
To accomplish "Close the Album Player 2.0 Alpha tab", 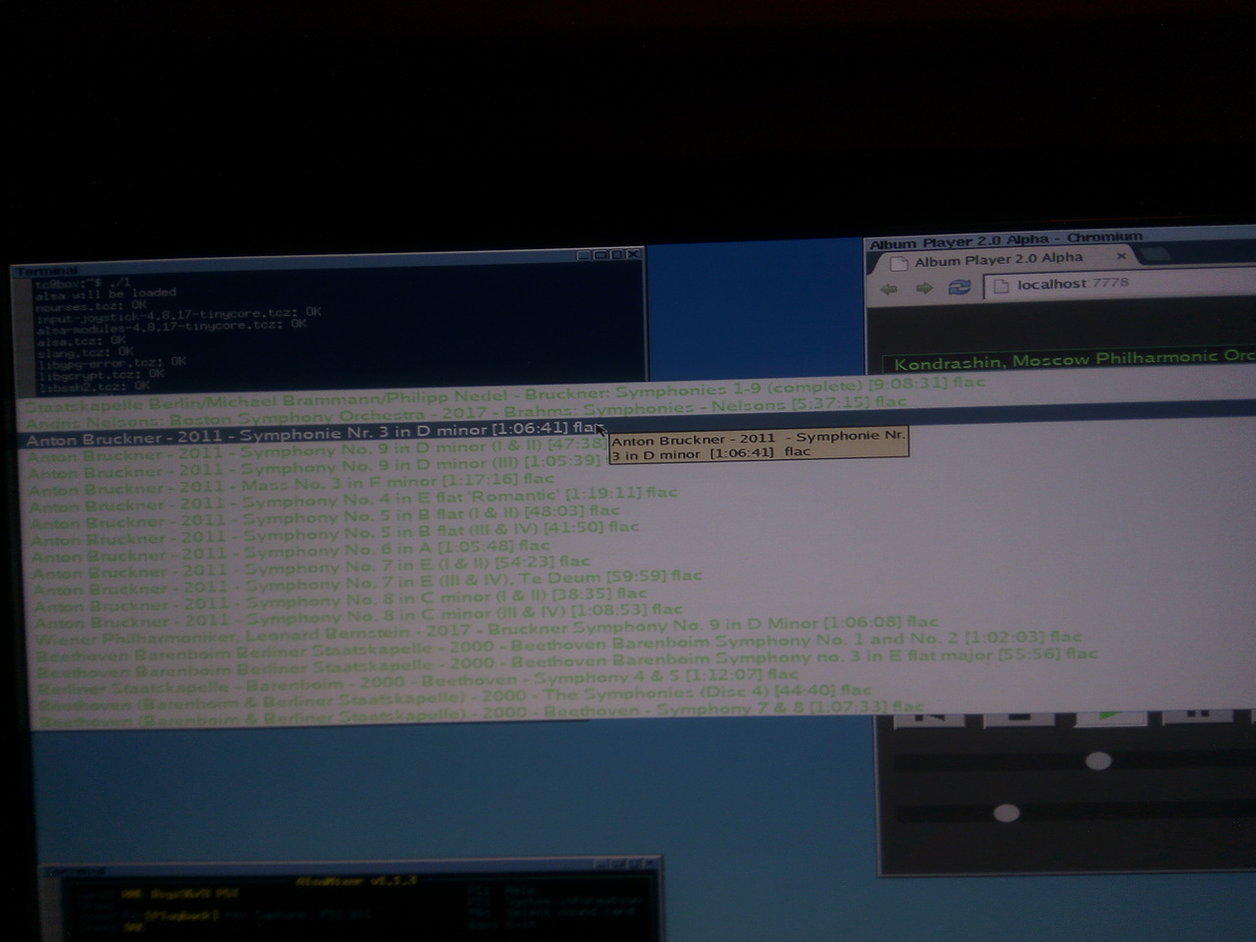I will click(1121, 256).
